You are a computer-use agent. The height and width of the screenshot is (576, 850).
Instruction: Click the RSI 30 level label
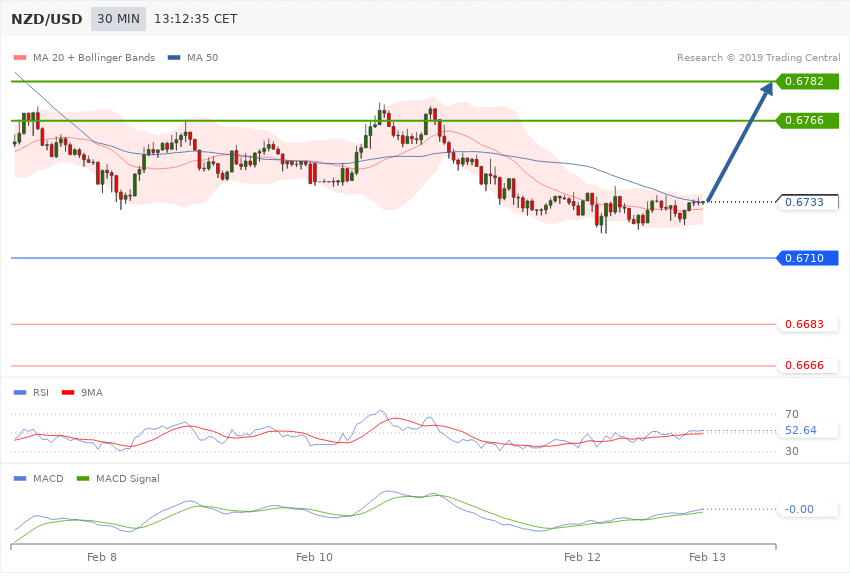[x=791, y=451]
